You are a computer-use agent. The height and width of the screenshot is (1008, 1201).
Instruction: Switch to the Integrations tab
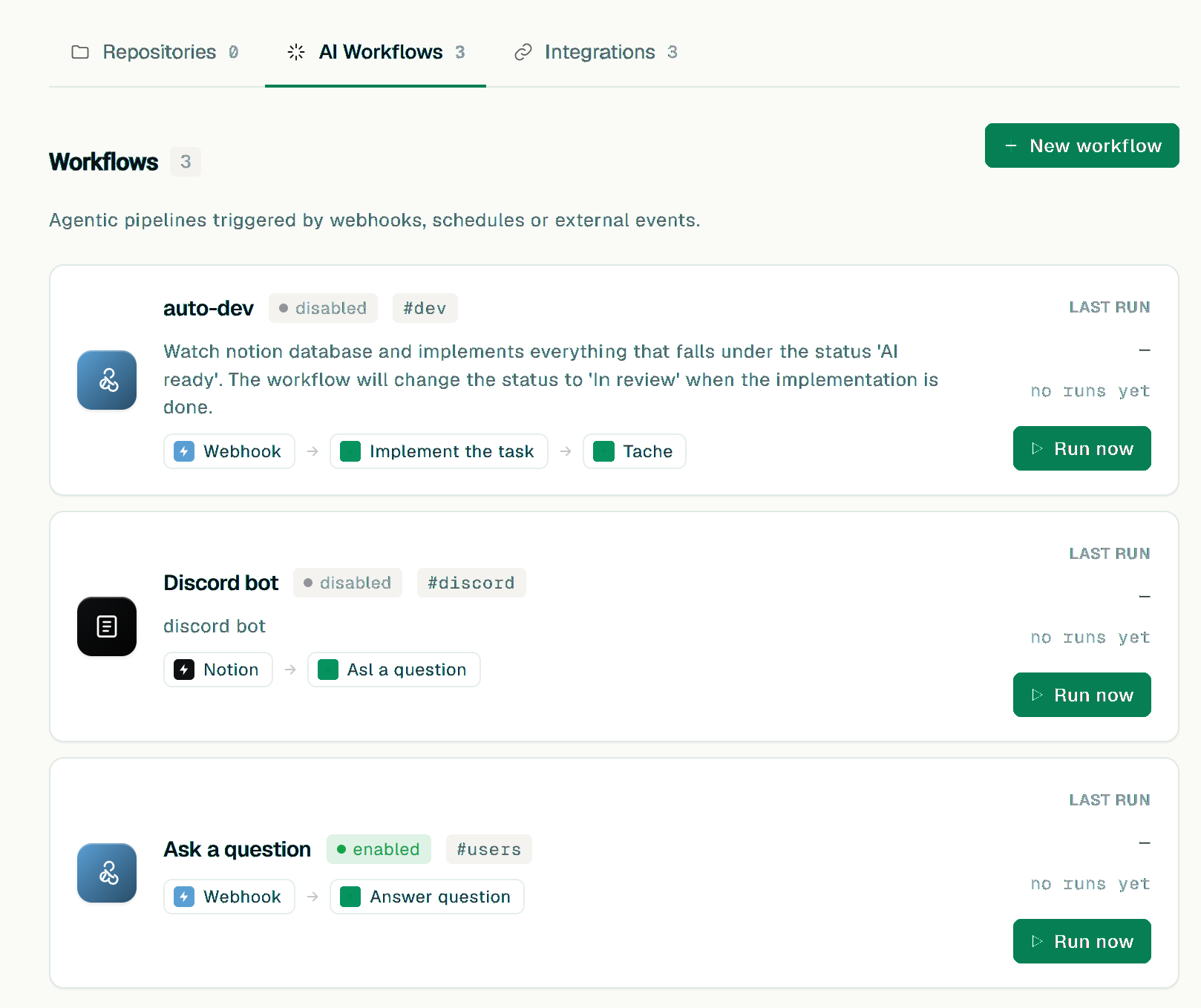point(596,52)
